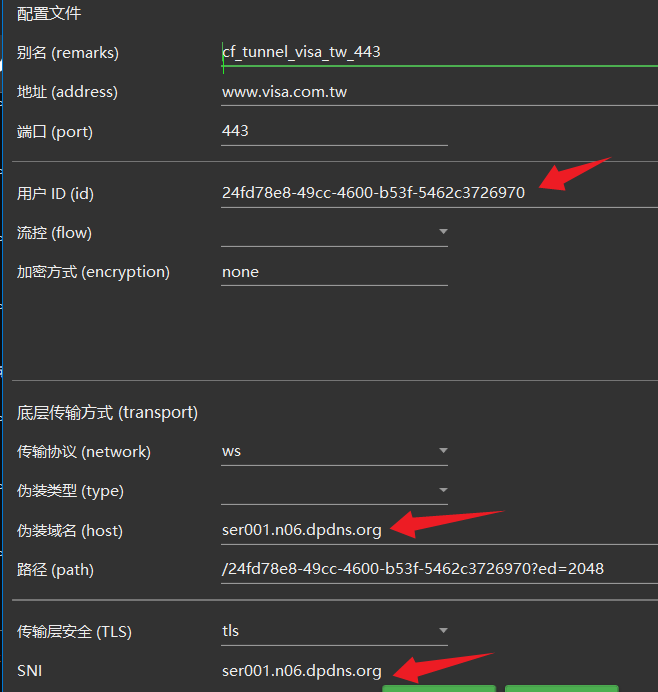Click the 流控 (flow) label

(x=54, y=233)
